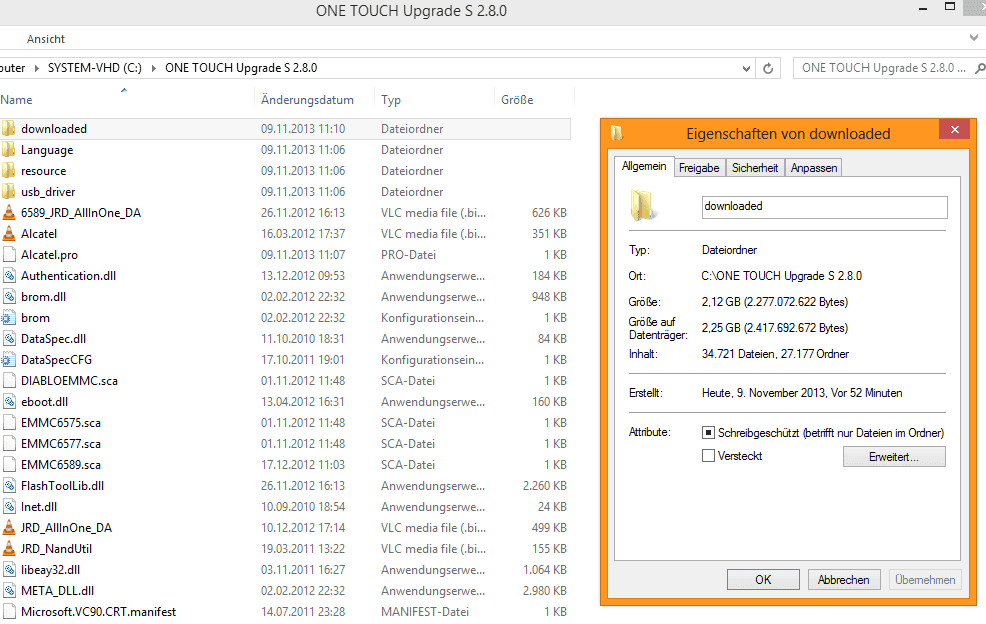The image size is (986, 624).
Task: Sort files by Größe column
Action: (517, 99)
